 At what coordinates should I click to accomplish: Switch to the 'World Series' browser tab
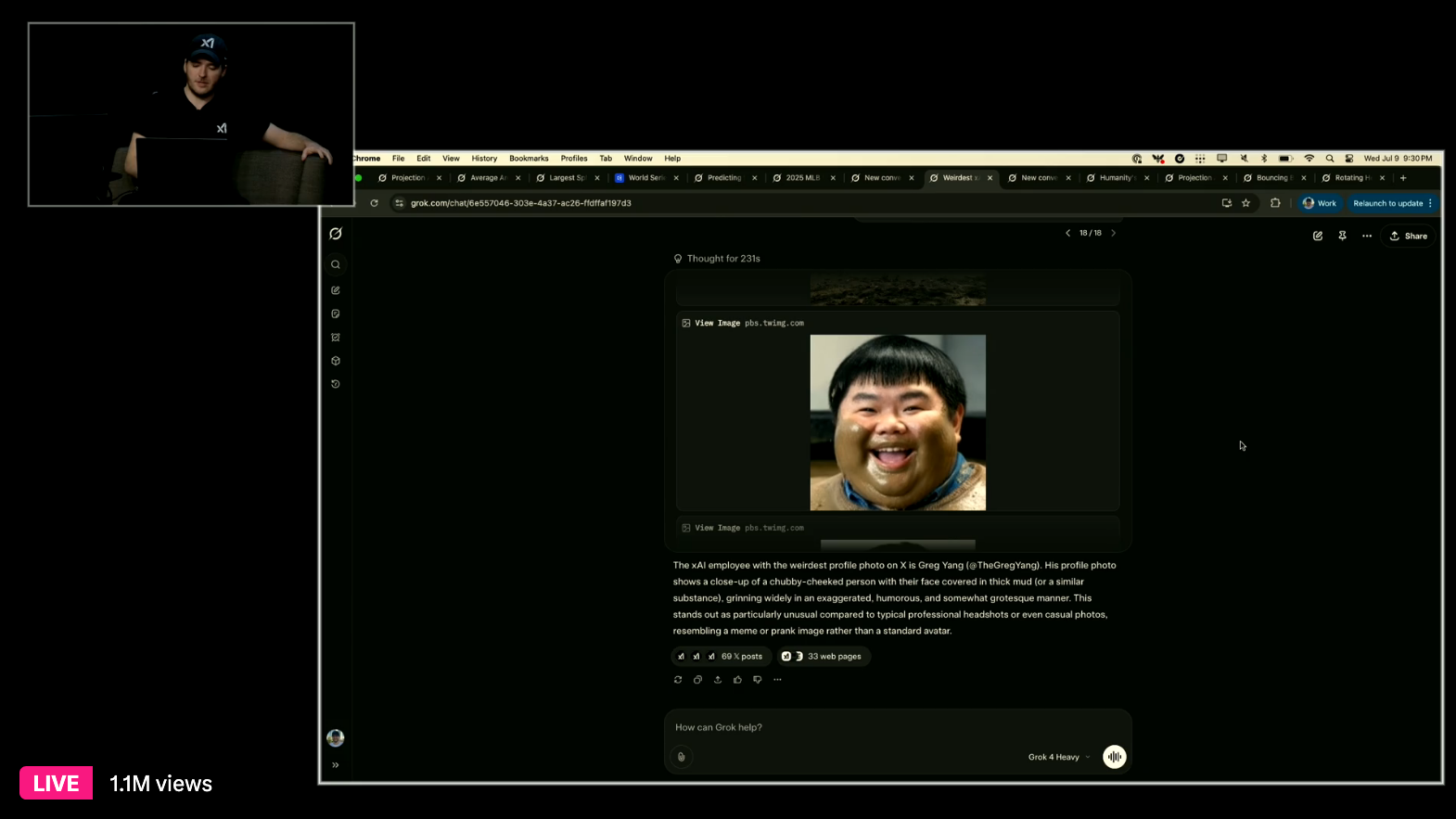[645, 178]
